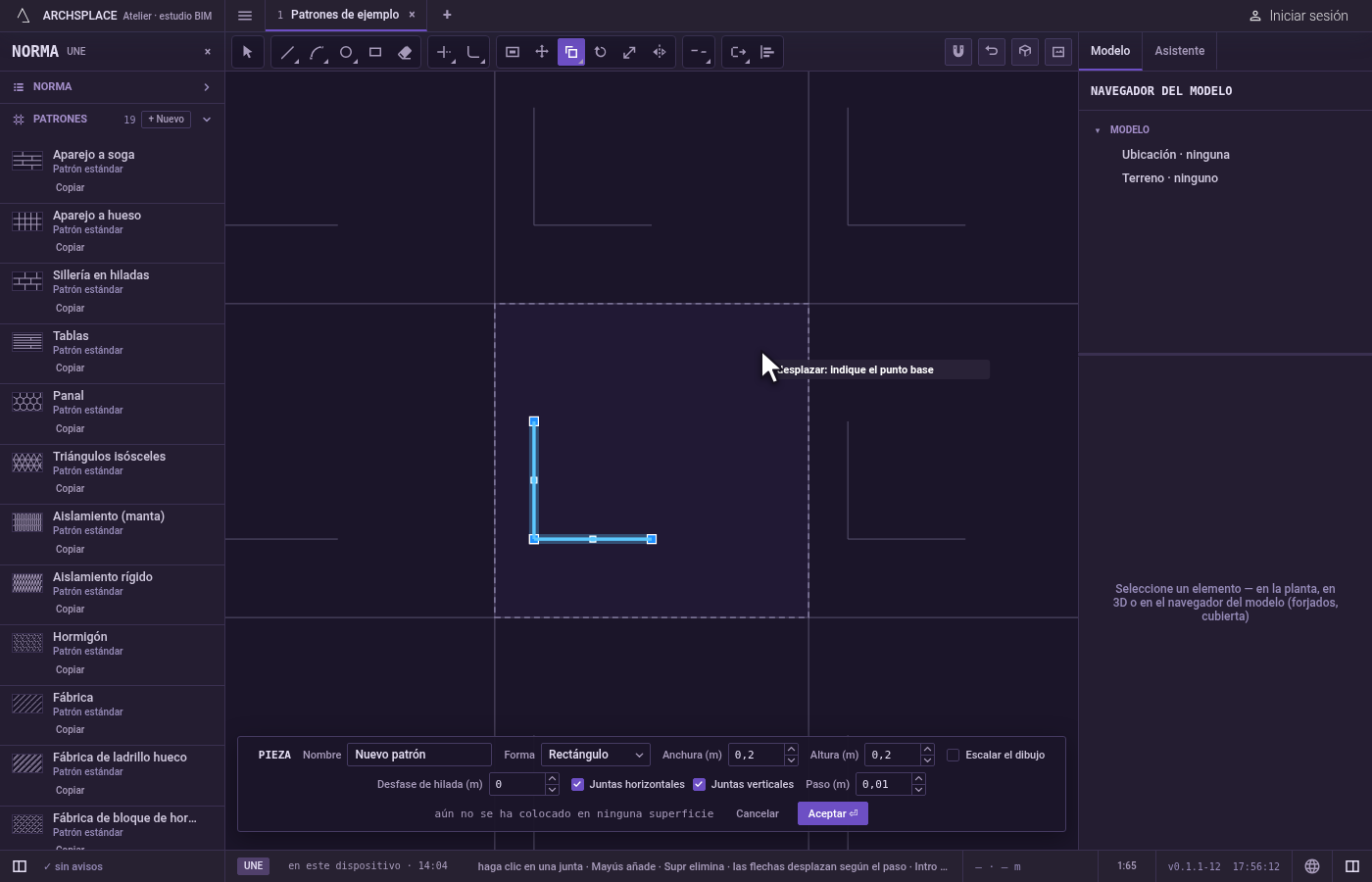This screenshot has width=1372, height=882.
Task: Uncheck Juntas horizontales
Action: [577, 784]
